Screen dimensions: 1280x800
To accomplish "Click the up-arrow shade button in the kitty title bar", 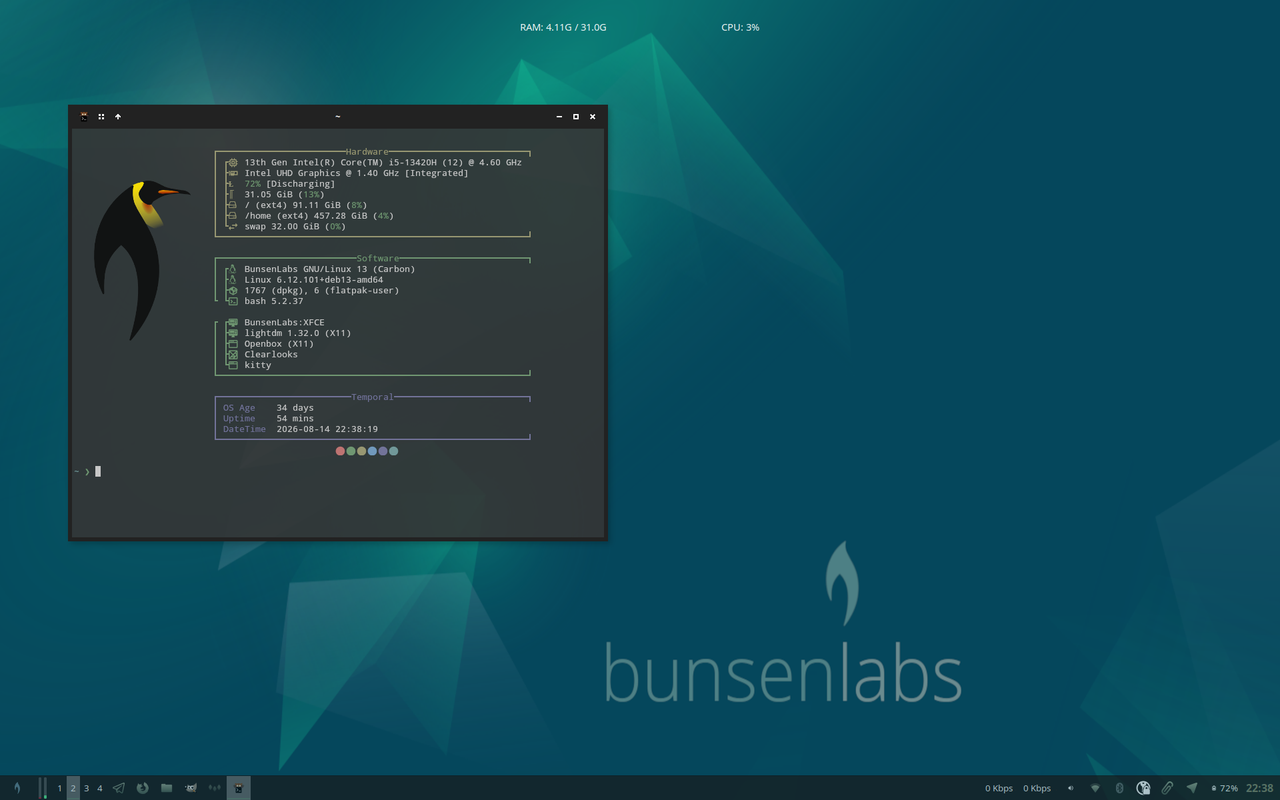I will (118, 117).
